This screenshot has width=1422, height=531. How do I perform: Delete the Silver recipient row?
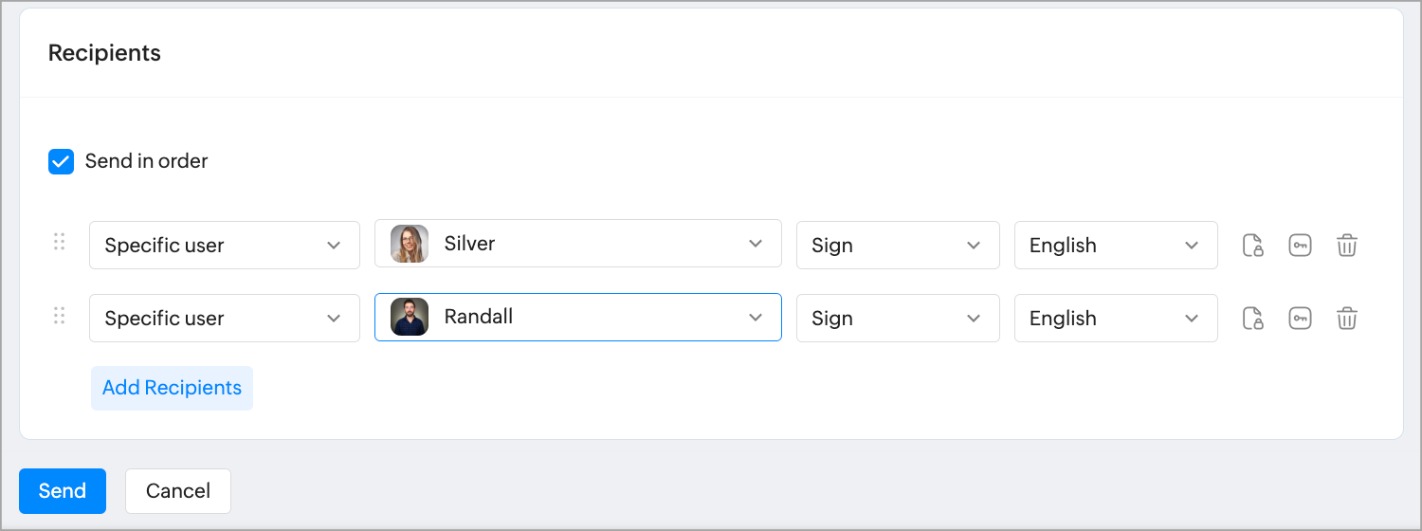pyautogui.click(x=1347, y=245)
